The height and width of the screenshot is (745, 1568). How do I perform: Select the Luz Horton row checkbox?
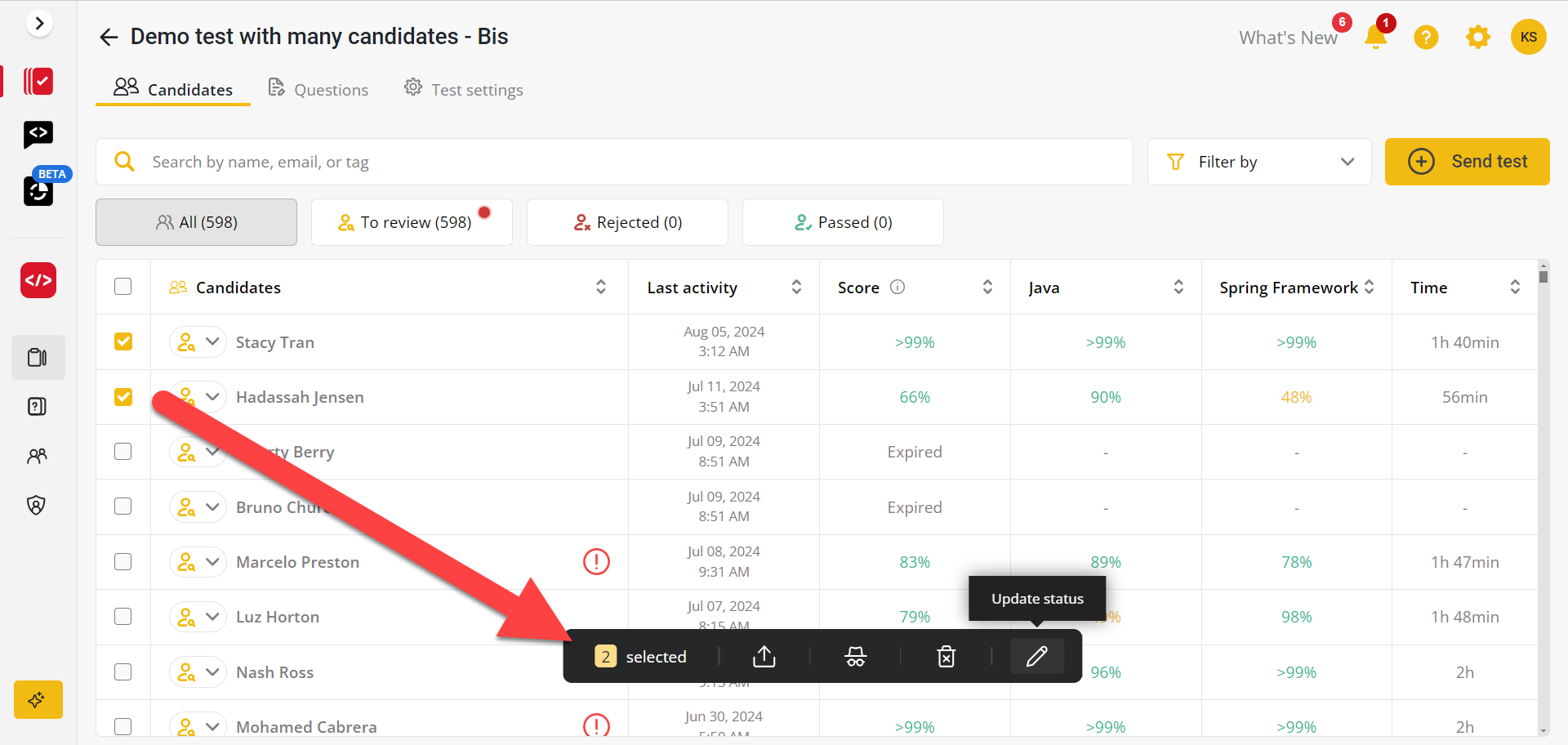point(123,617)
